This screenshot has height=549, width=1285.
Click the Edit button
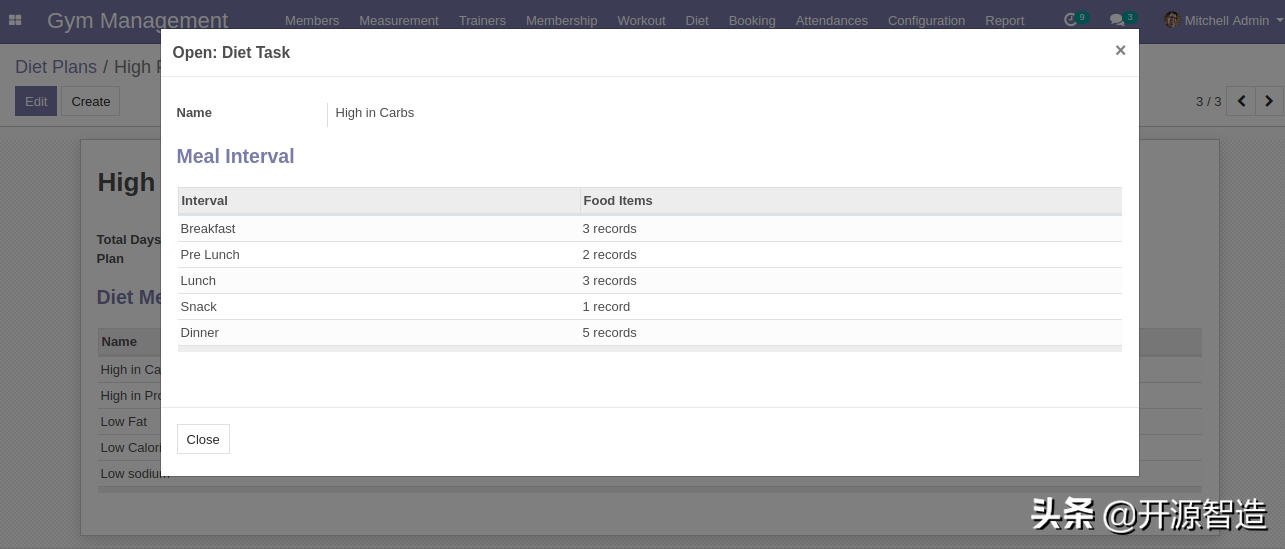(36, 101)
